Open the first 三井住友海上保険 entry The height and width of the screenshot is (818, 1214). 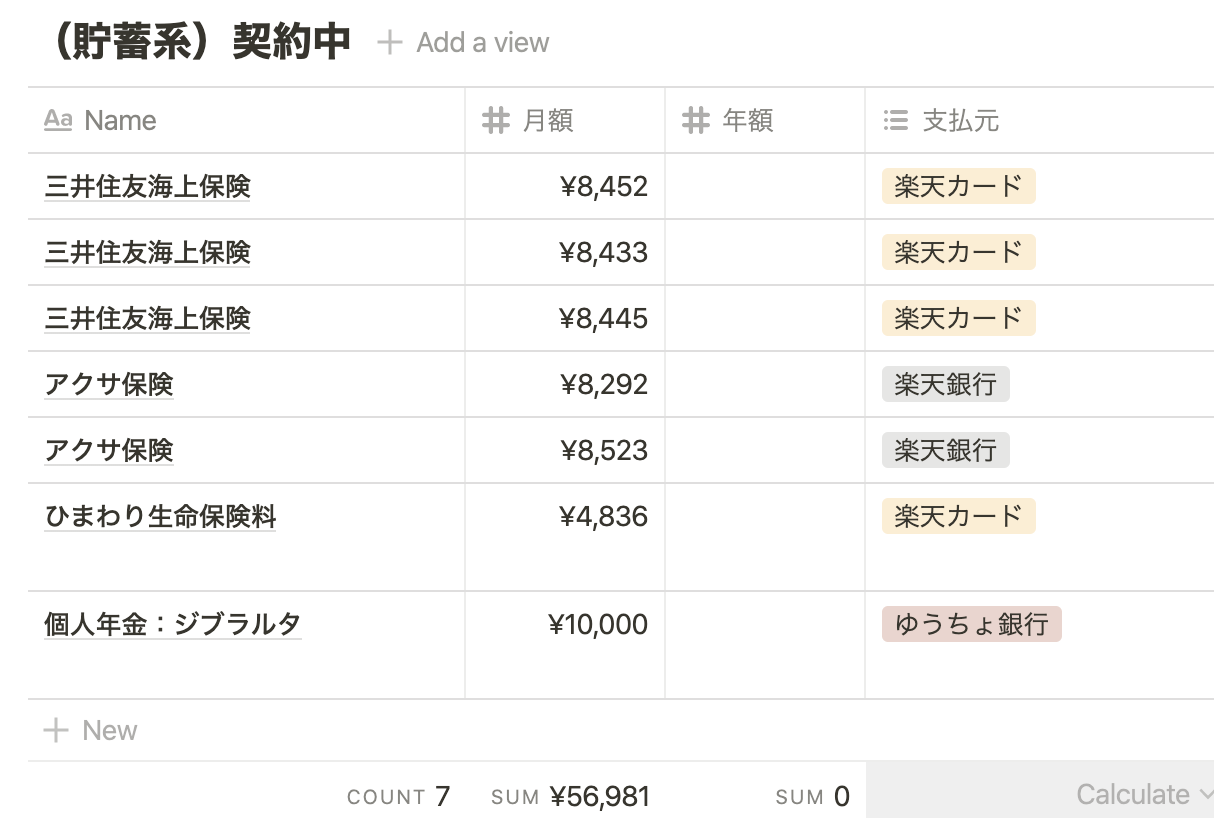tap(147, 186)
